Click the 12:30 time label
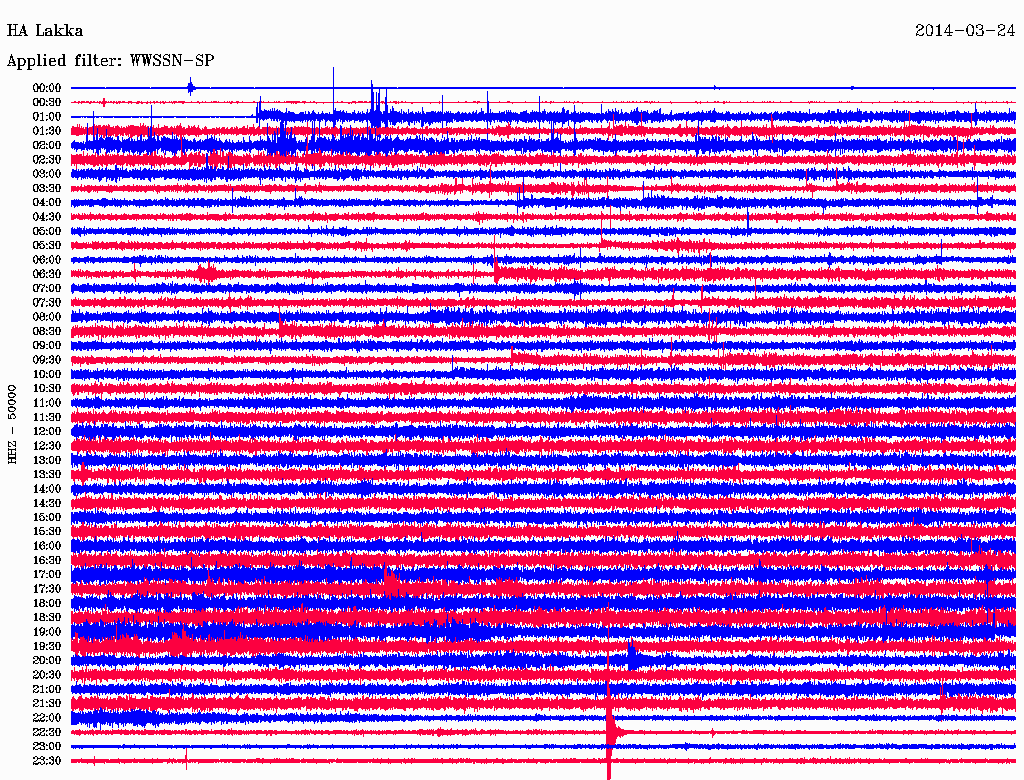 pos(47,446)
